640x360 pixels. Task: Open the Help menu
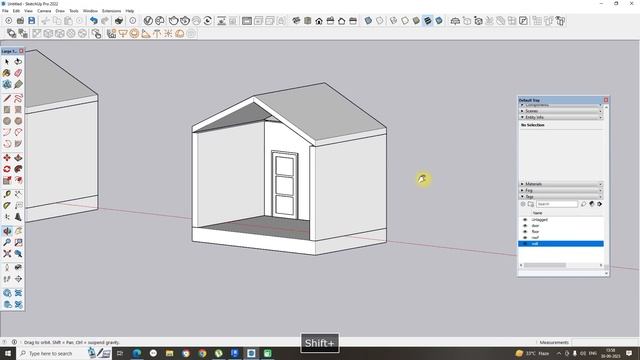coord(130,11)
